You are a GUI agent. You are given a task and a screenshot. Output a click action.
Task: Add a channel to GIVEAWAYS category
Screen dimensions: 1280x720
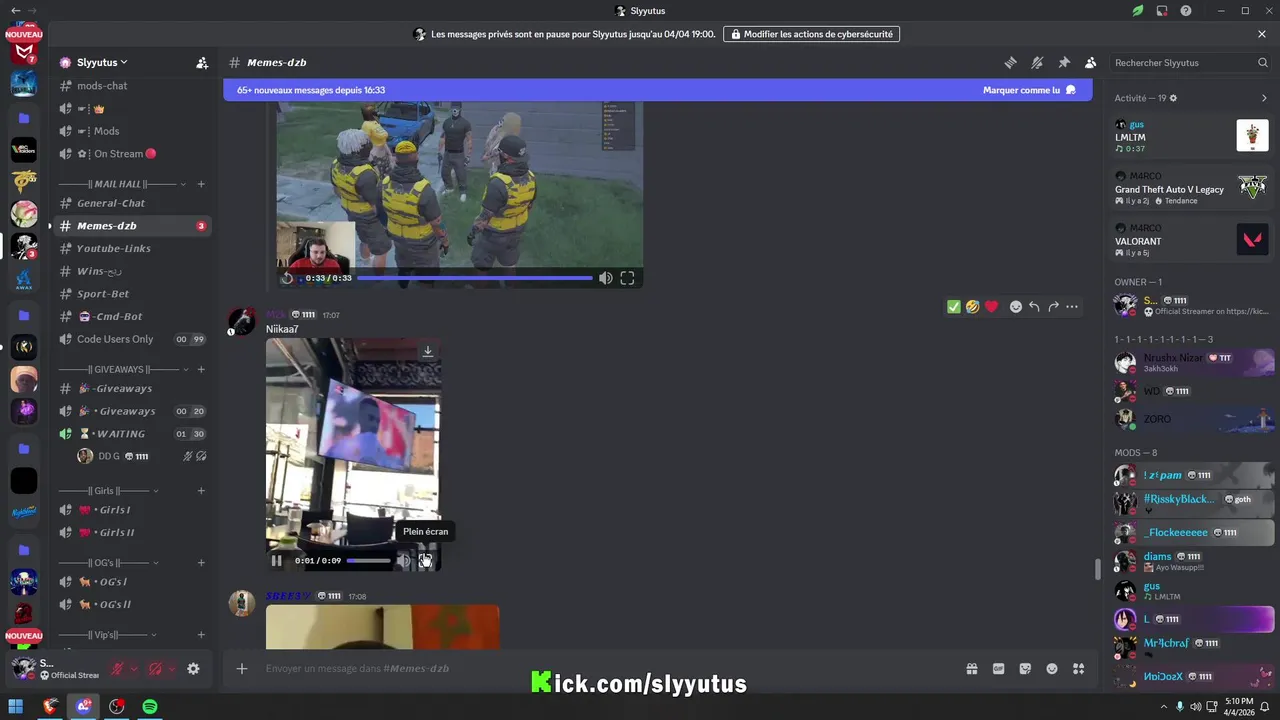[201, 369]
